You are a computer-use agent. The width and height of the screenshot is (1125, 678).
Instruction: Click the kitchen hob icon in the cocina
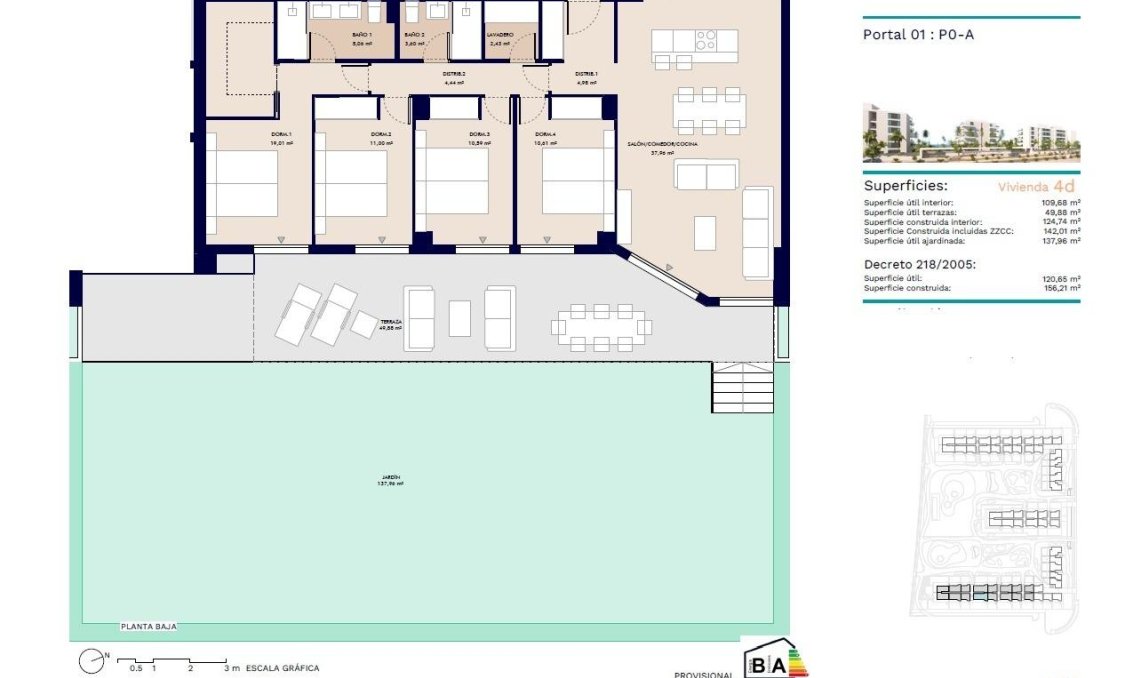(x=706, y=40)
